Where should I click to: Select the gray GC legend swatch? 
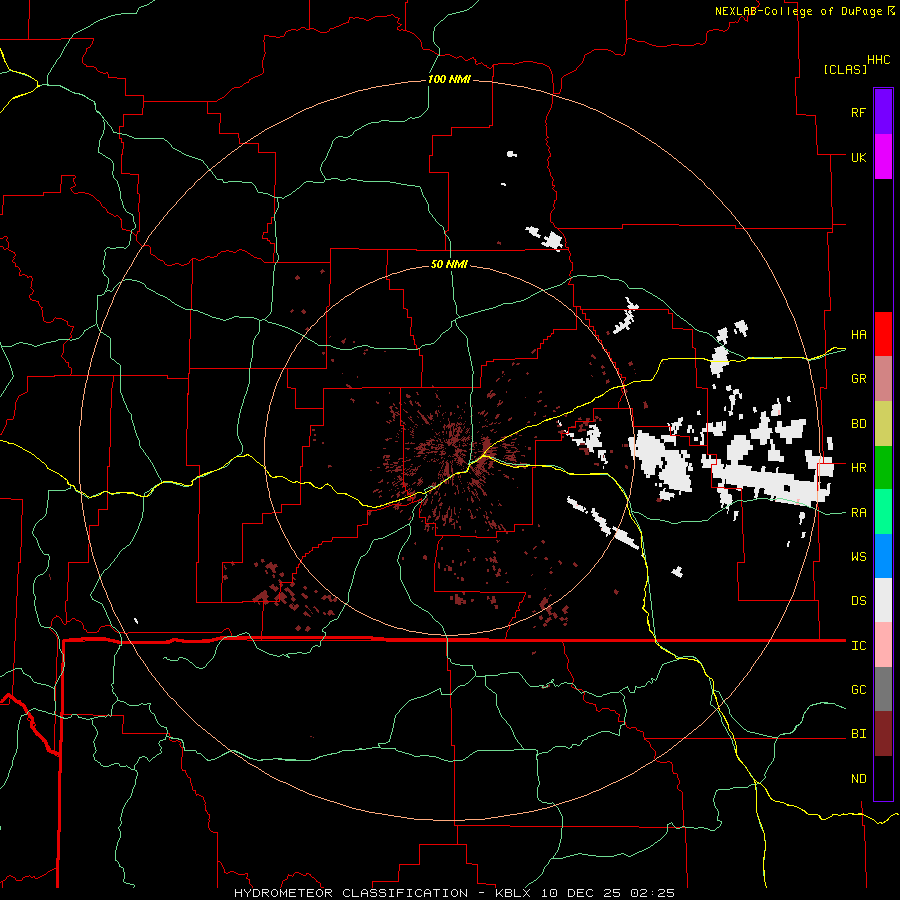click(x=883, y=689)
